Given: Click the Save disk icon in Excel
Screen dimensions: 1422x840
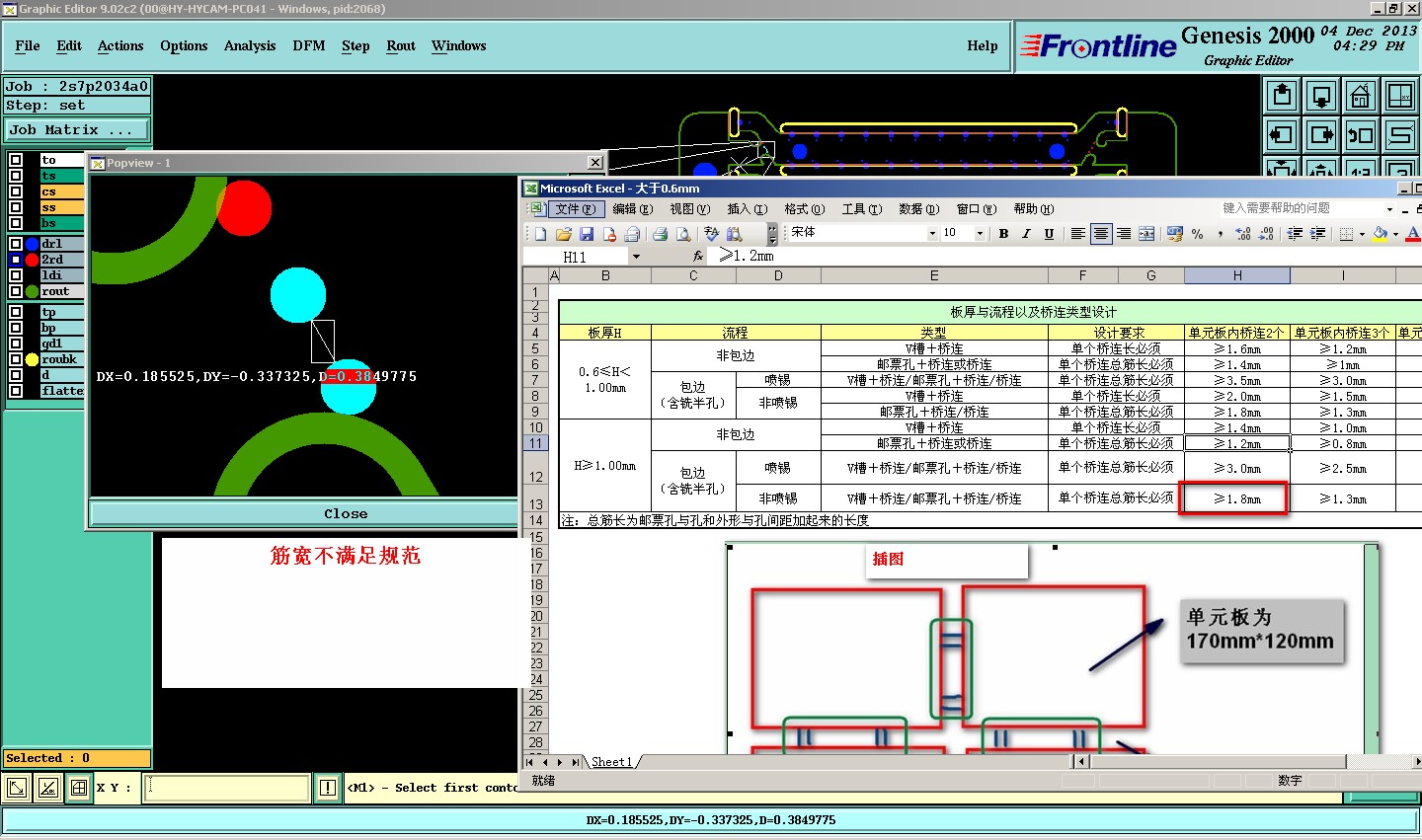Looking at the screenshot, I should 587,234.
